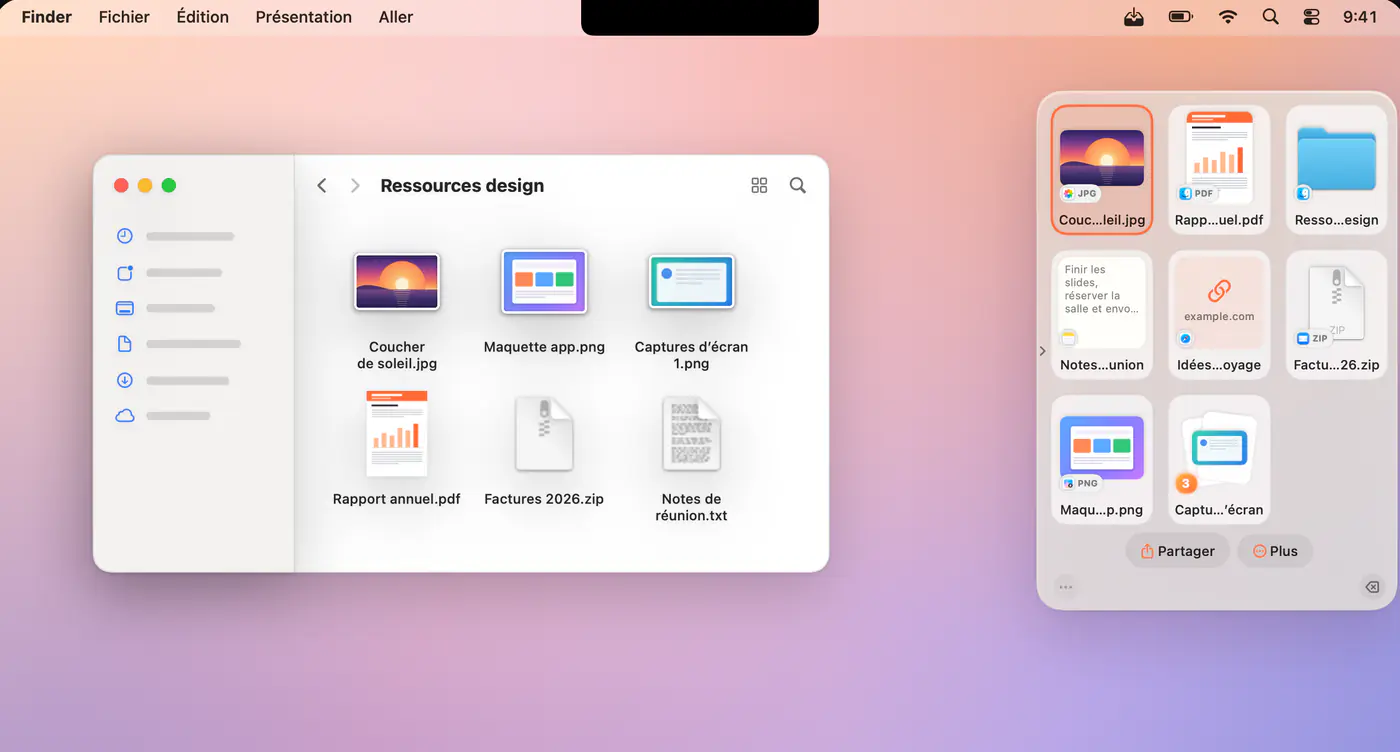Screen dimensions: 1400x752
Task: Open the Édition menu
Action: (x=202, y=17)
